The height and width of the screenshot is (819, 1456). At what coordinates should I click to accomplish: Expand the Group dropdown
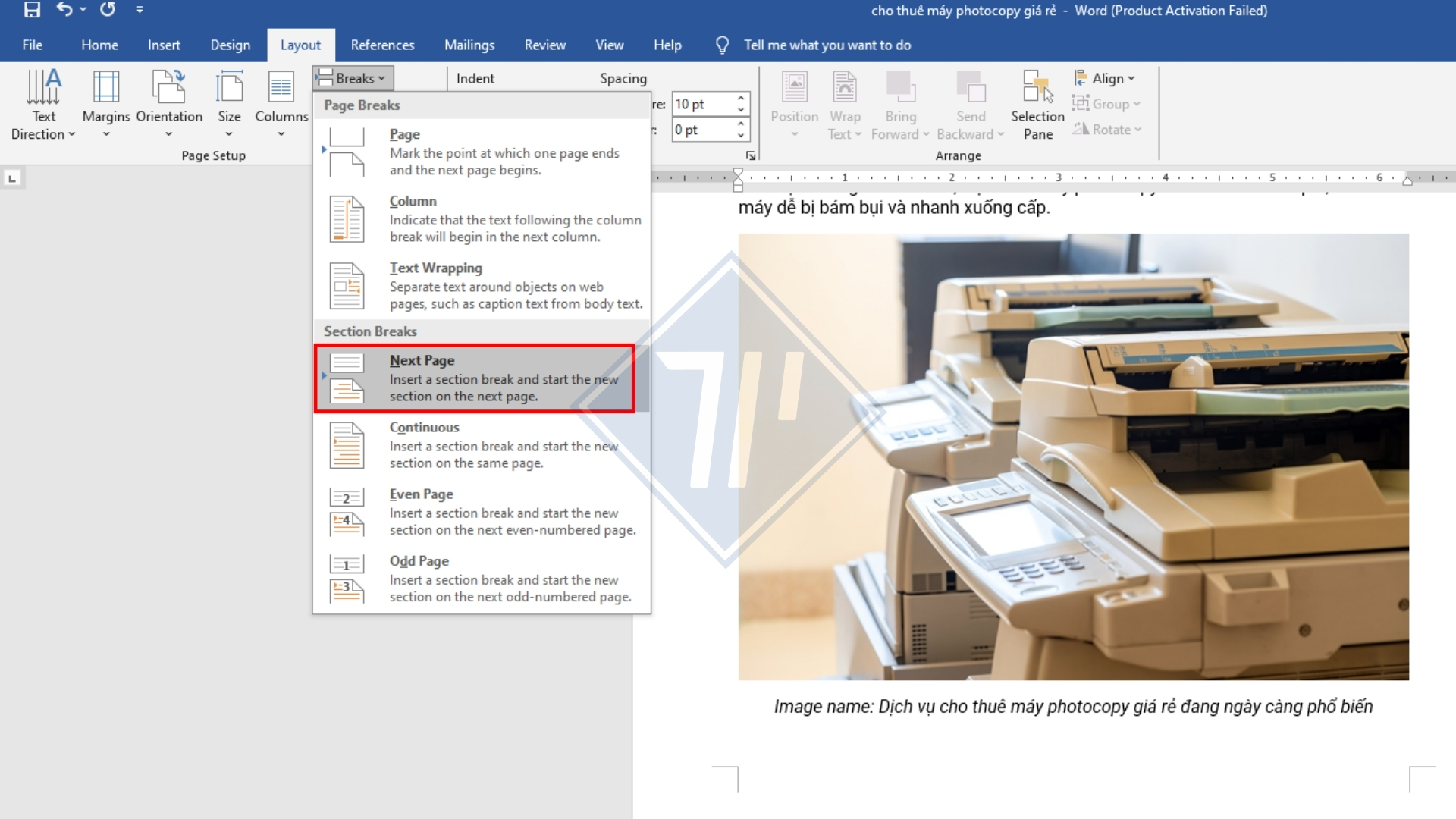pyautogui.click(x=1107, y=104)
